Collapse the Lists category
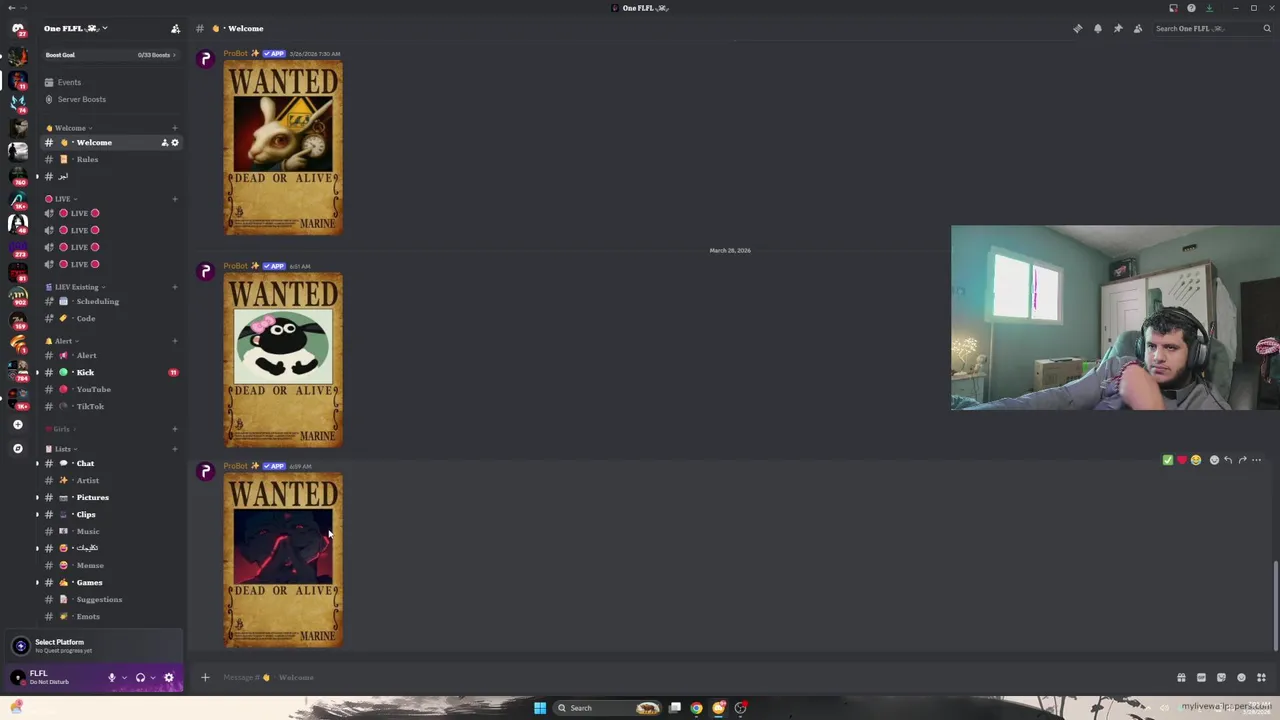The width and height of the screenshot is (1280, 720). (61, 449)
